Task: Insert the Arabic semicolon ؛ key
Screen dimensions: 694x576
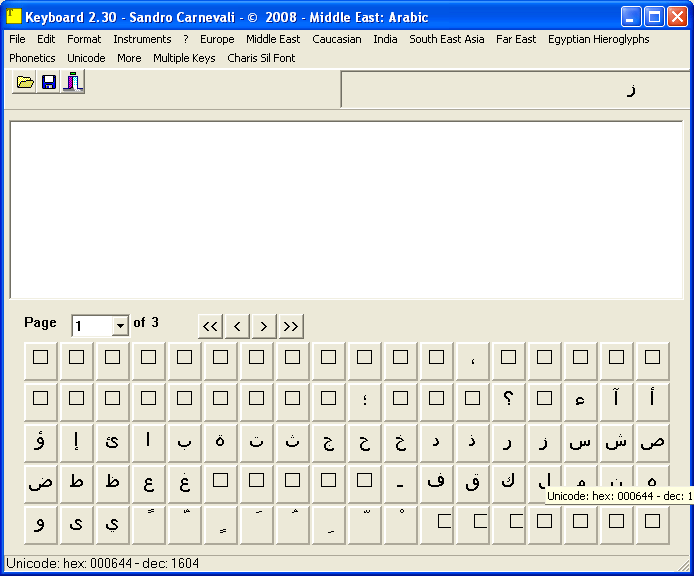Action: click(x=364, y=402)
